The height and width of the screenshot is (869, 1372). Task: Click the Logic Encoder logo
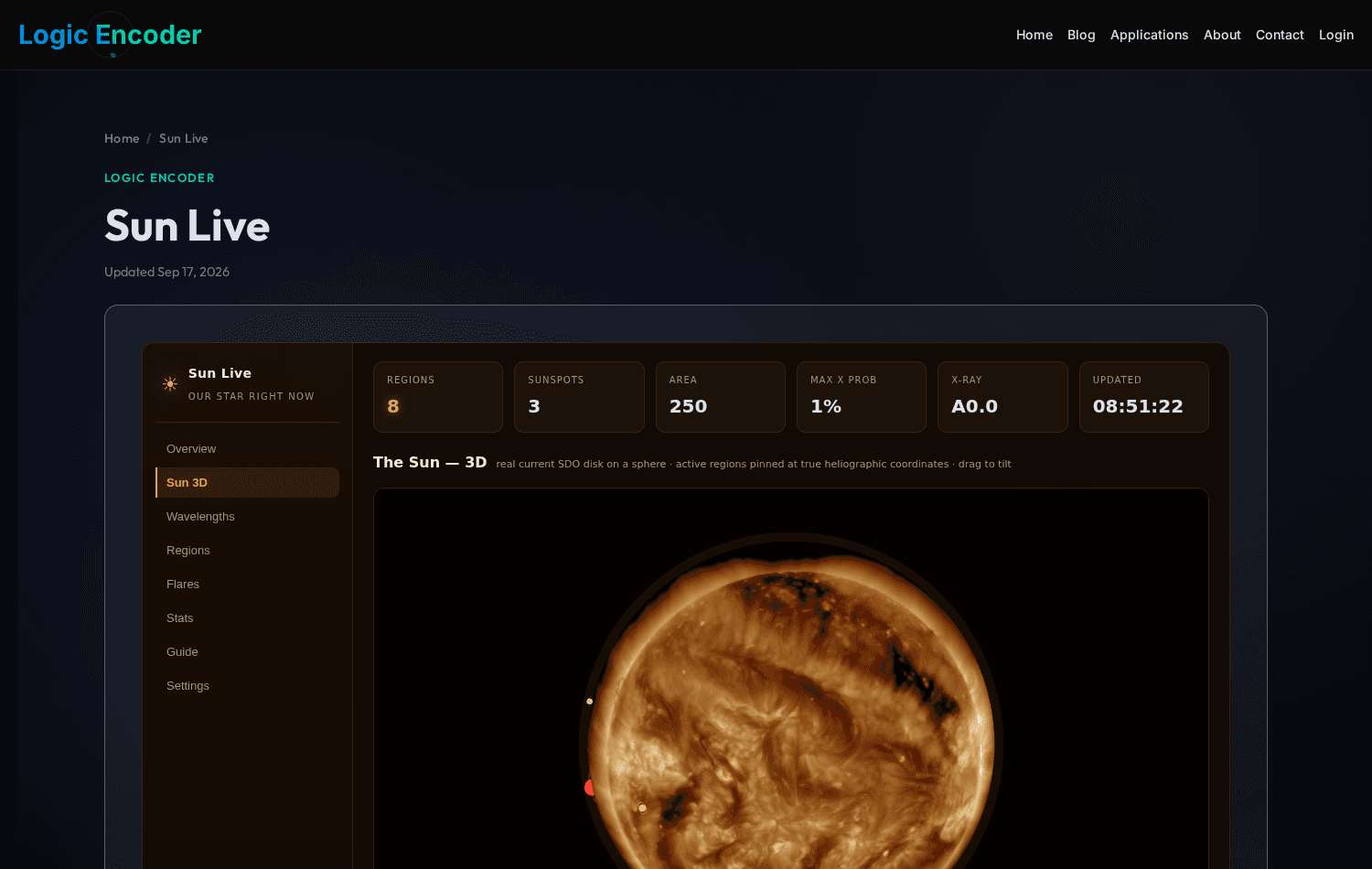pyautogui.click(x=110, y=35)
